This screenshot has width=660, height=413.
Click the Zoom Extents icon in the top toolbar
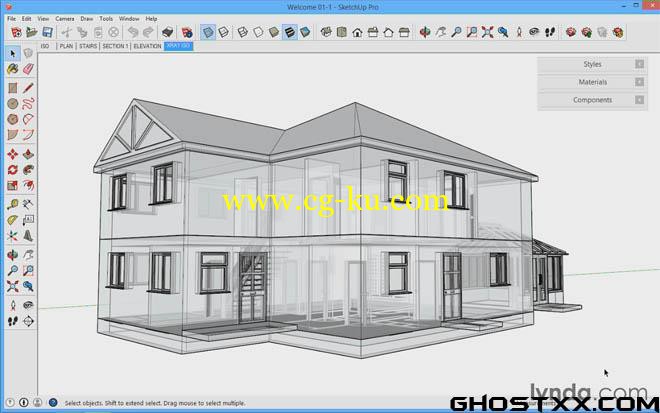click(487, 32)
